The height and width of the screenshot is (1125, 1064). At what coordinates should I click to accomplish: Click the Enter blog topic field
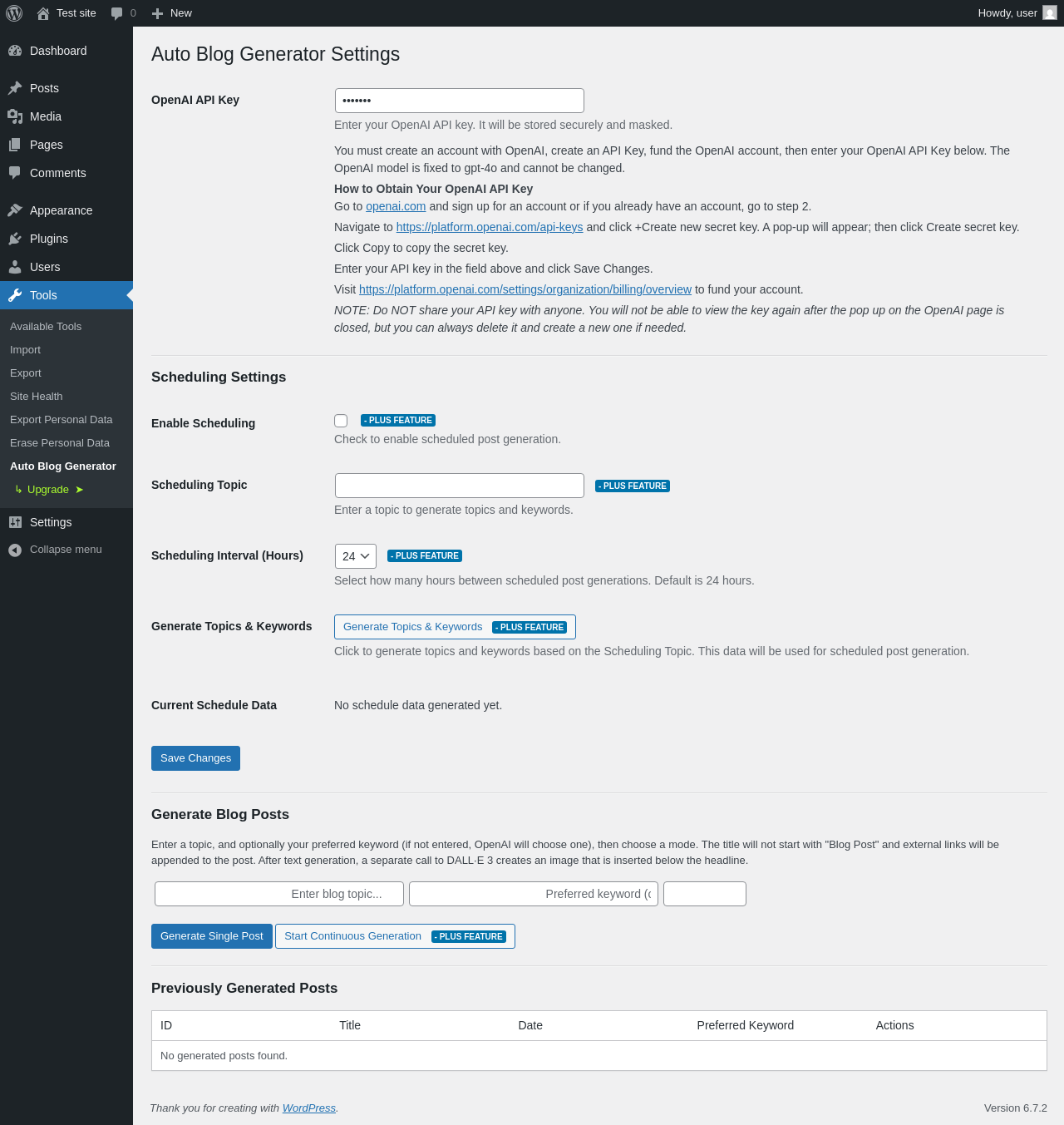tap(279, 894)
